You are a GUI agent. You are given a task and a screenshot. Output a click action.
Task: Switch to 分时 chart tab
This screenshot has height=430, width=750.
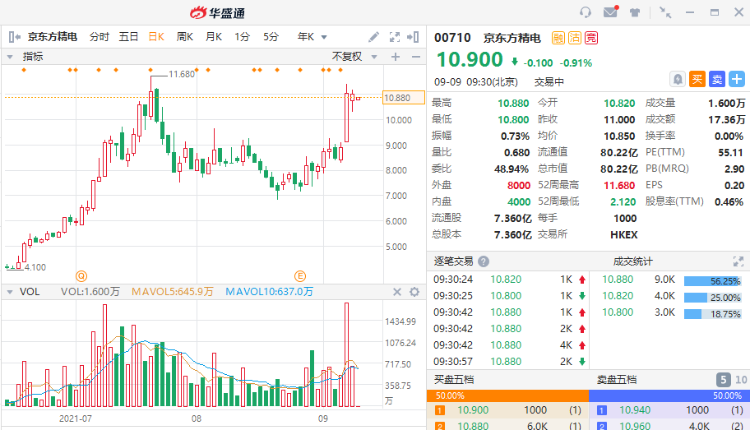[99, 37]
